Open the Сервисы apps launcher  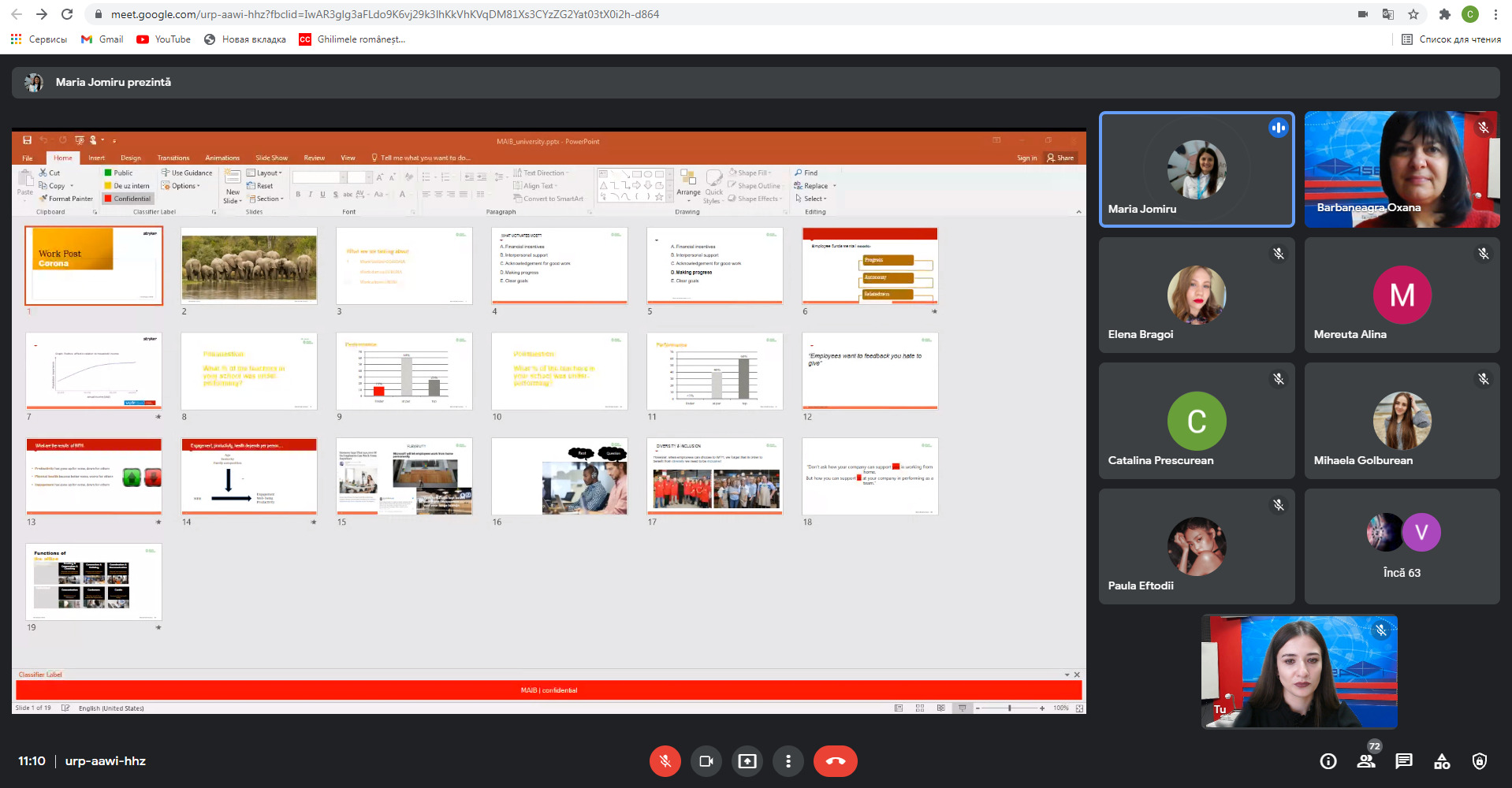tap(39, 39)
